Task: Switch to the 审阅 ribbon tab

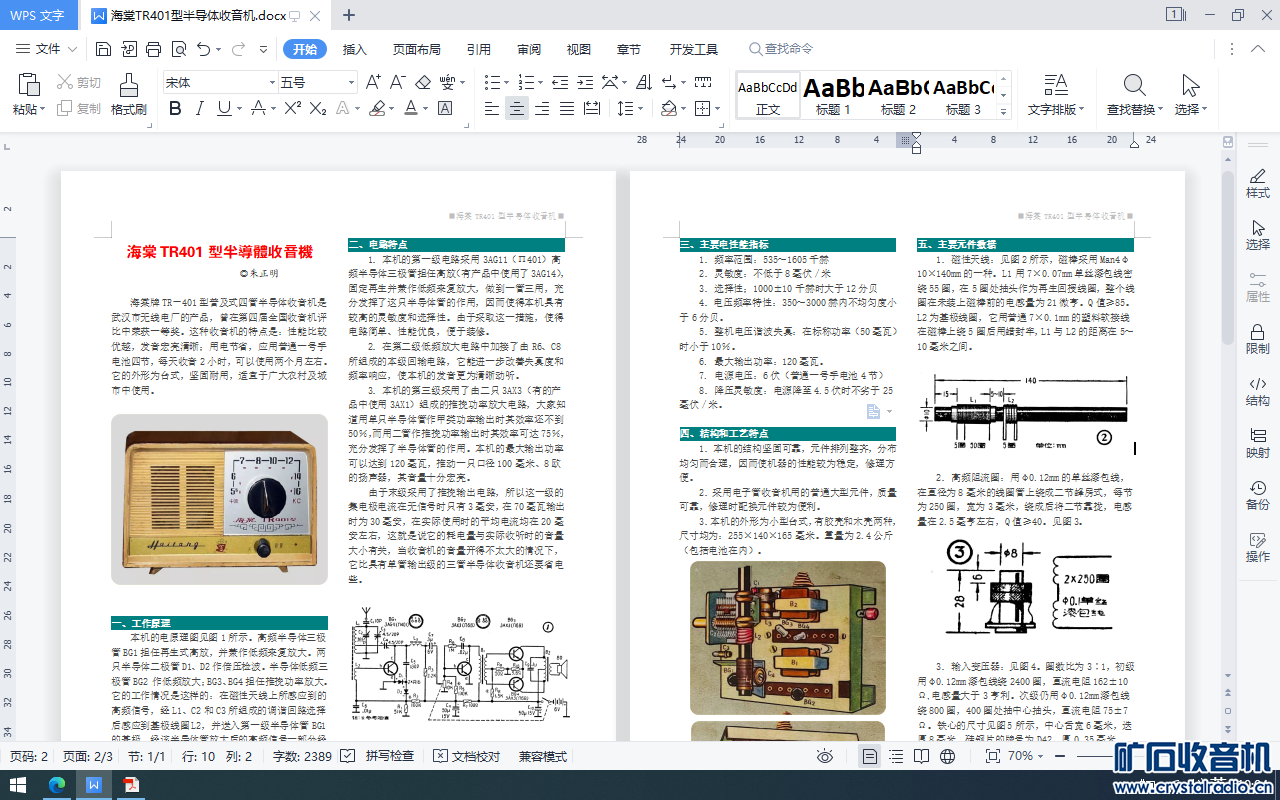Action: [529, 49]
